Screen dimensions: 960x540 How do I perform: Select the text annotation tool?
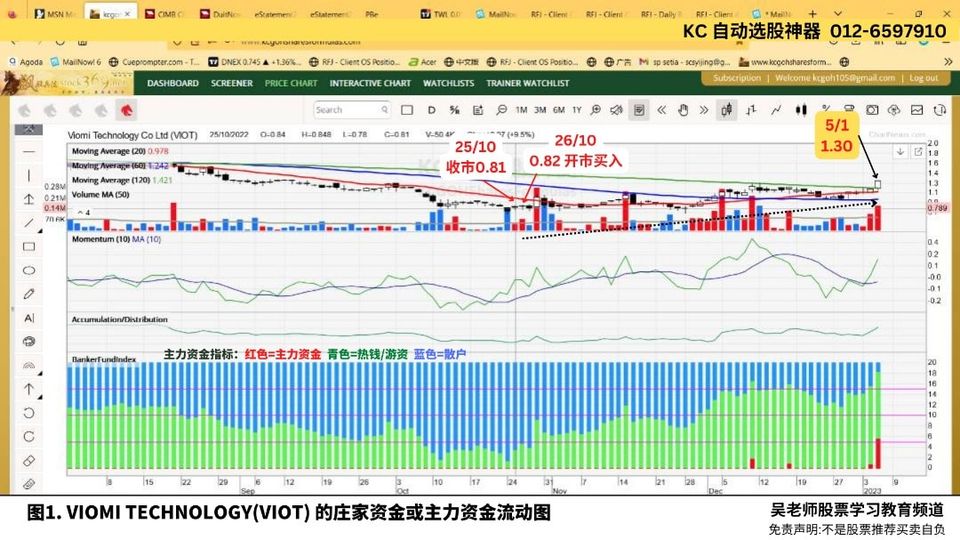tap(29, 318)
